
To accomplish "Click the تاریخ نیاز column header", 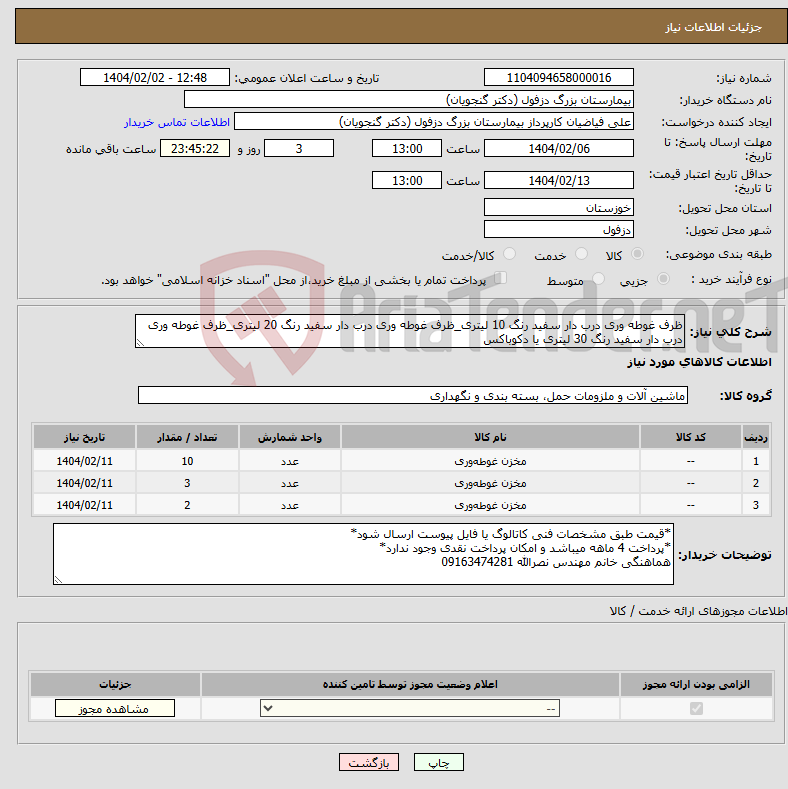I will click(85, 437).
